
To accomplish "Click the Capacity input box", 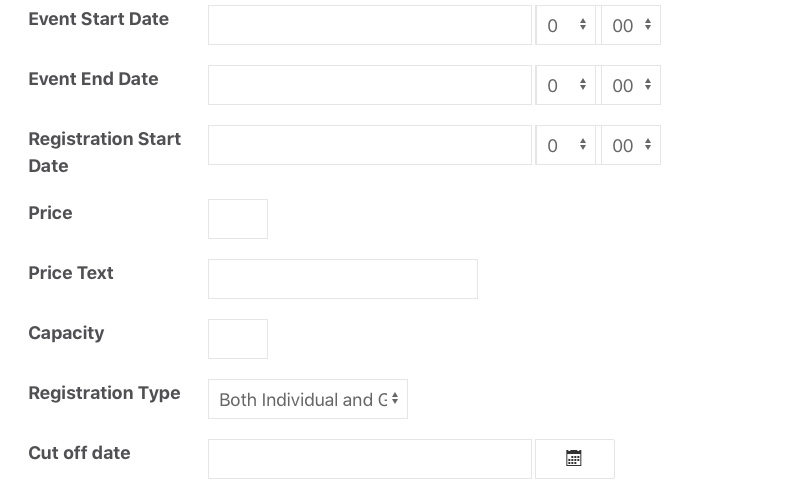I will click(x=238, y=339).
